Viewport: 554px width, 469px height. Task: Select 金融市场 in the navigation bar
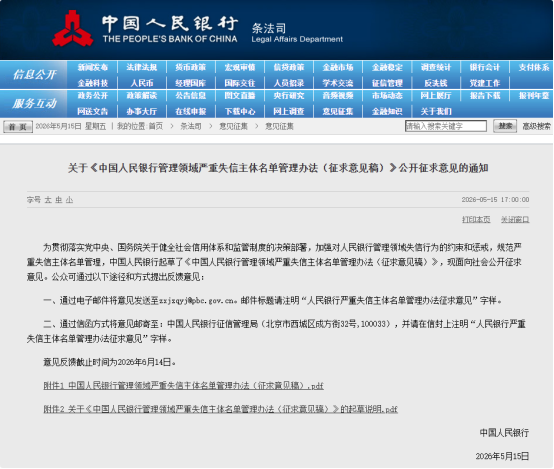click(x=338, y=67)
